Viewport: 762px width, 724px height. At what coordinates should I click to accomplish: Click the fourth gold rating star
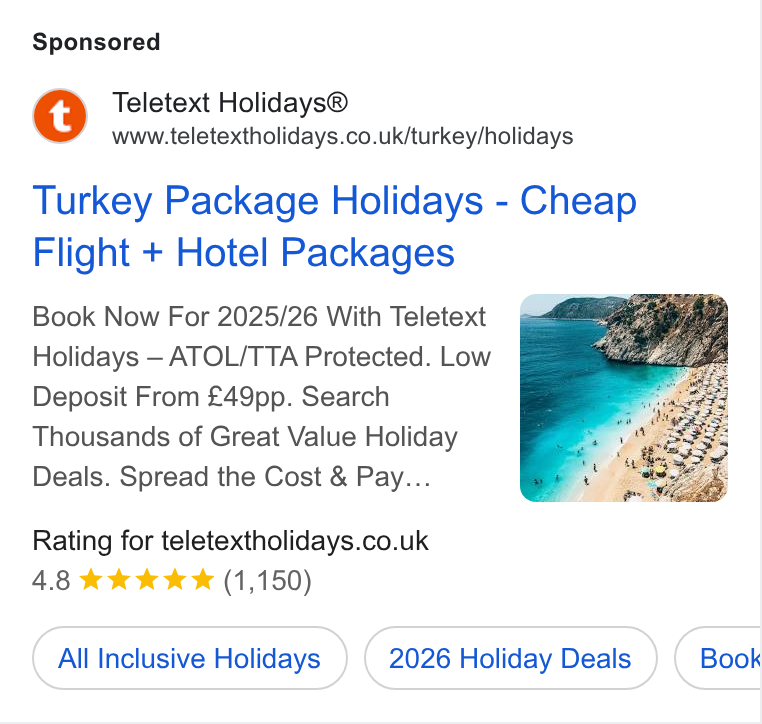[174, 579]
